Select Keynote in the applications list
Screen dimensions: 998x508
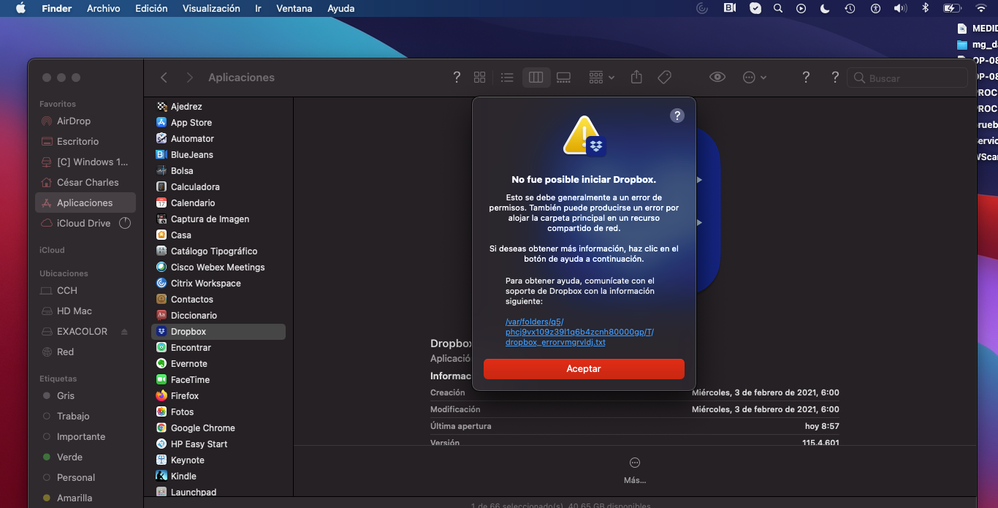click(218, 460)
